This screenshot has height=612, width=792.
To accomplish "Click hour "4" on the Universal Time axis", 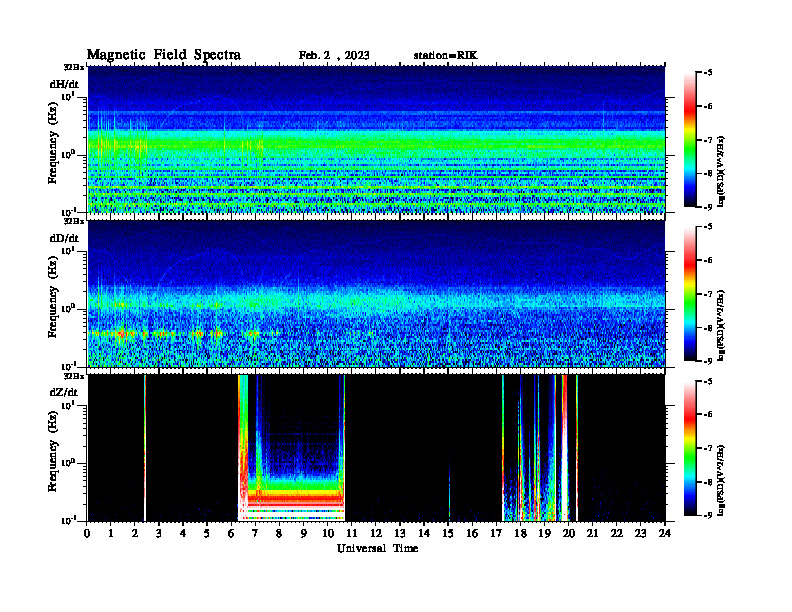I will (183, 533).
